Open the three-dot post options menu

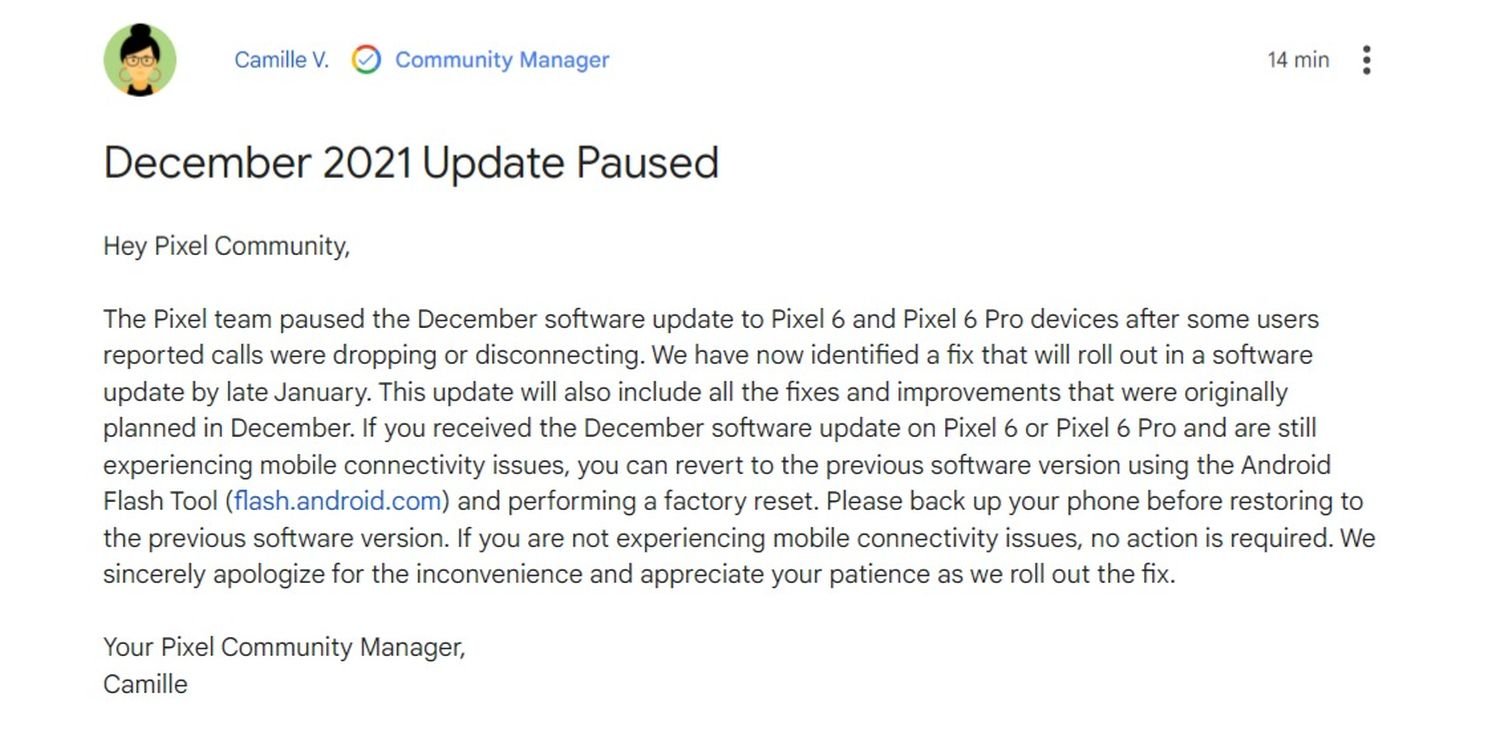point(1366,60)
